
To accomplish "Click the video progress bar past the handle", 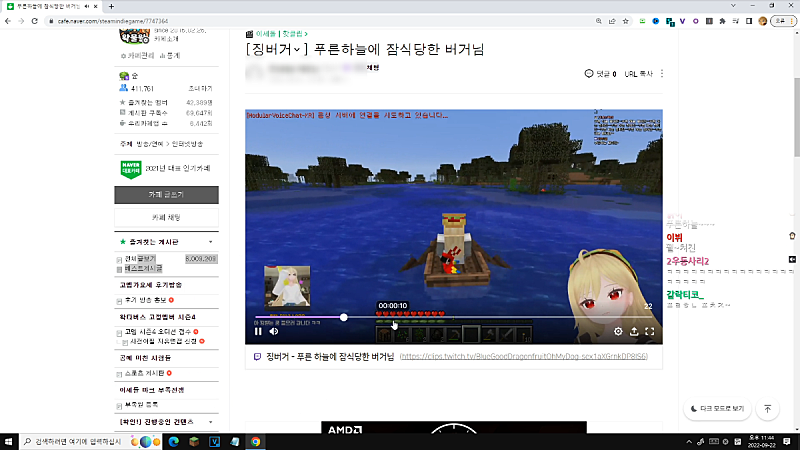I will [500, 317].
